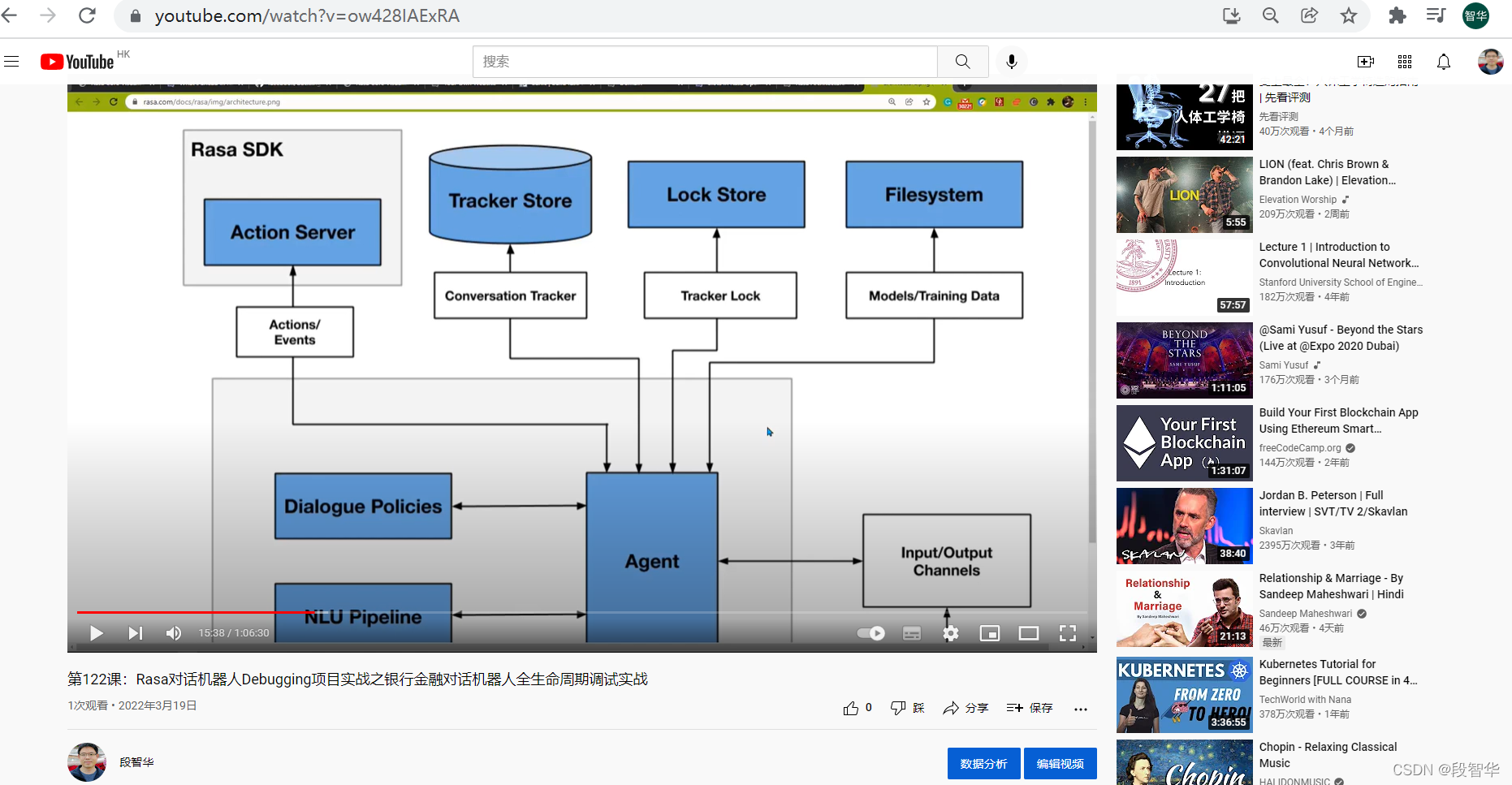Image resolution: width=1512 pixels, height=785 pixels.
Task: Open Relationship & Marriage video title
Action: tap(1332, 586)
